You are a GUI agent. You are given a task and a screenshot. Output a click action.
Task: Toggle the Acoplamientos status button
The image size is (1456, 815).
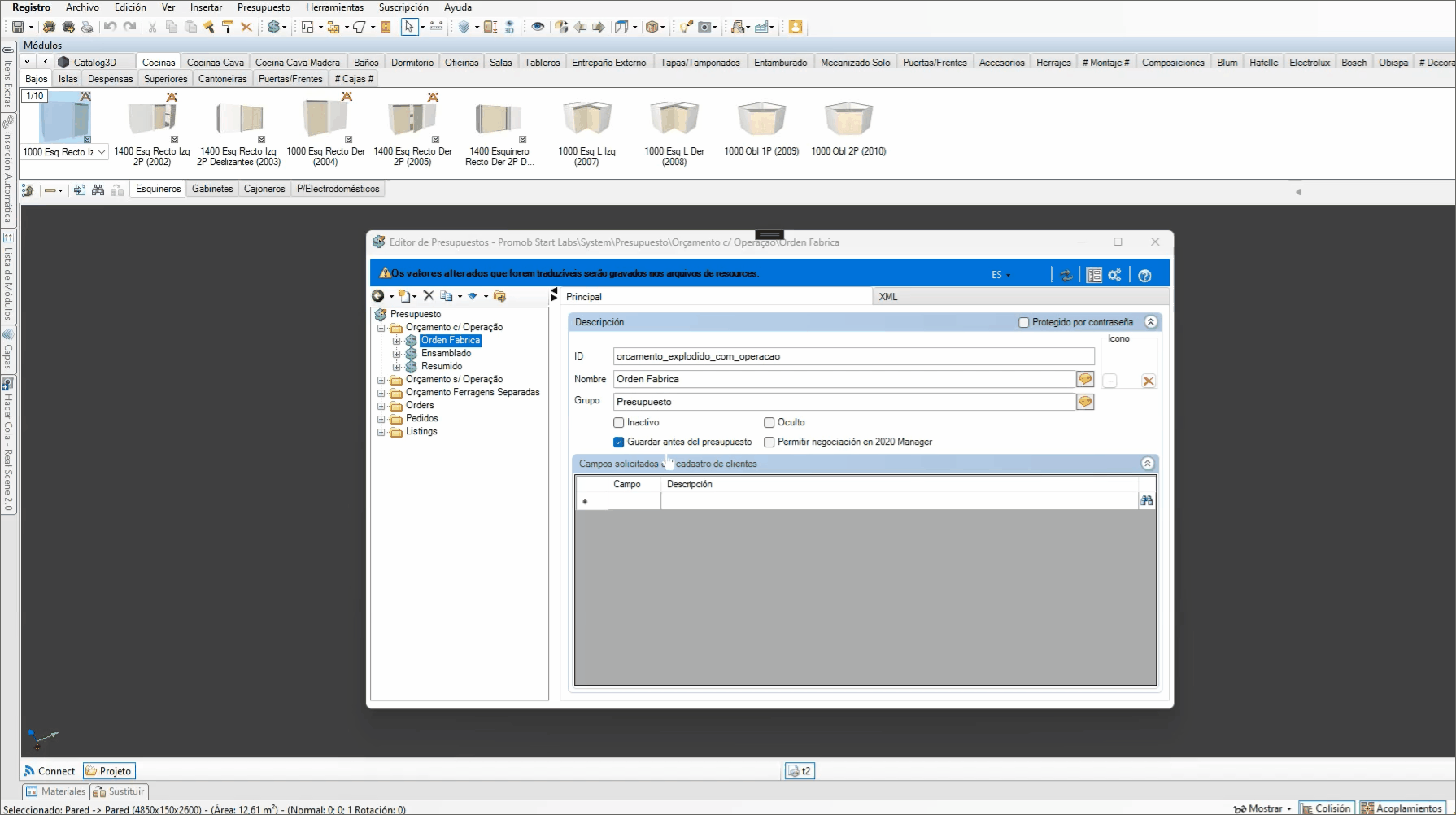[1402, 808]
